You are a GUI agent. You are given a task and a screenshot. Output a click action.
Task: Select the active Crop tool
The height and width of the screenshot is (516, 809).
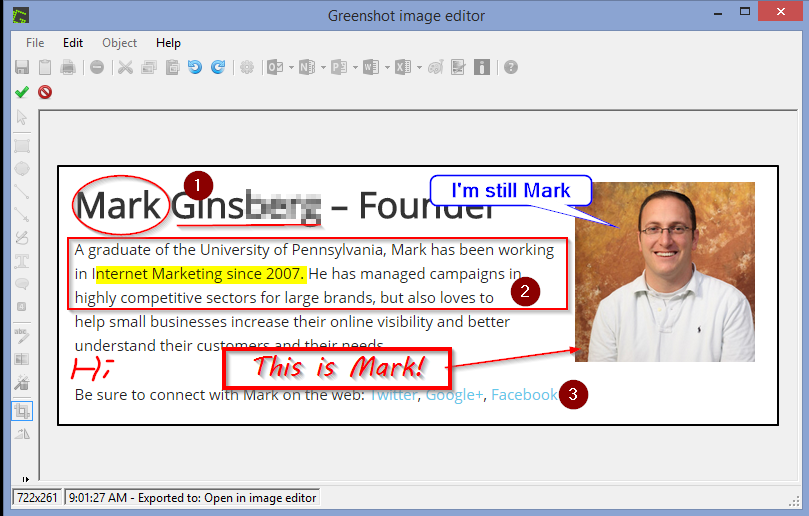pyautogui.click(x=22, y=411)
